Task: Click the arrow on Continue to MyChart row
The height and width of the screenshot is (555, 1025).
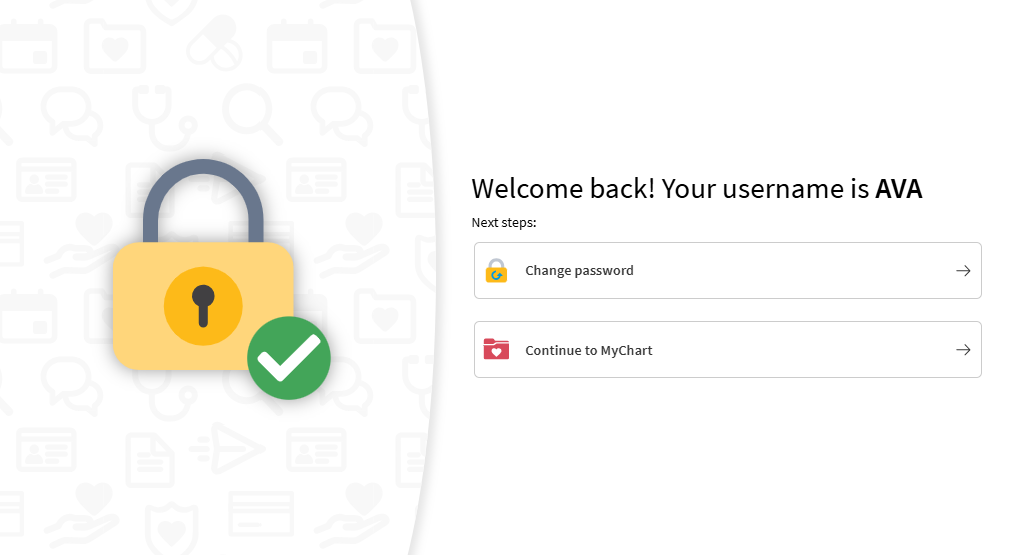Action: point(962,350)
